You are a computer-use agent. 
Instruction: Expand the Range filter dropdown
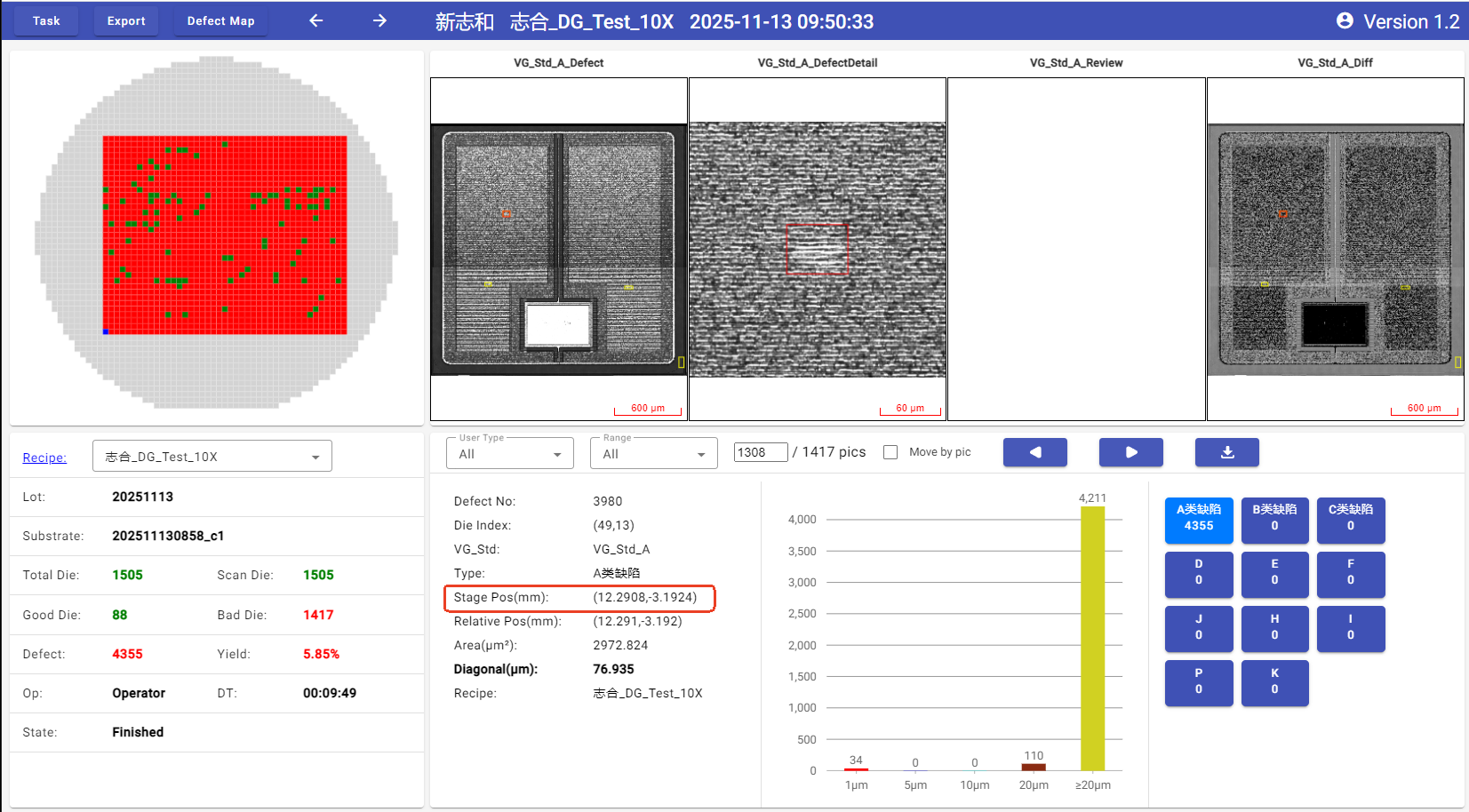pos(653,454)
